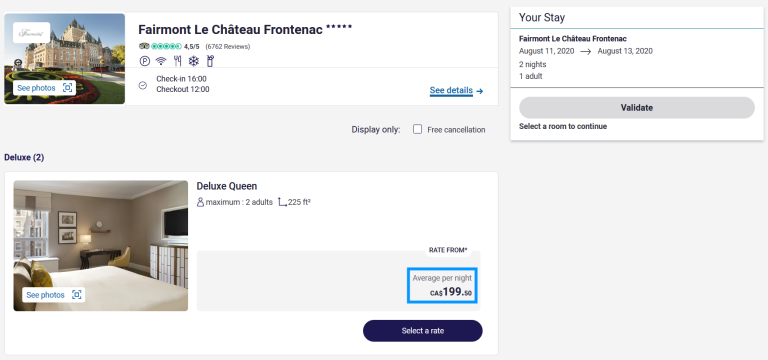This screenshot has width=768, height=360.
Task: Click the Select a rate button
Action: tap(423, 331)
